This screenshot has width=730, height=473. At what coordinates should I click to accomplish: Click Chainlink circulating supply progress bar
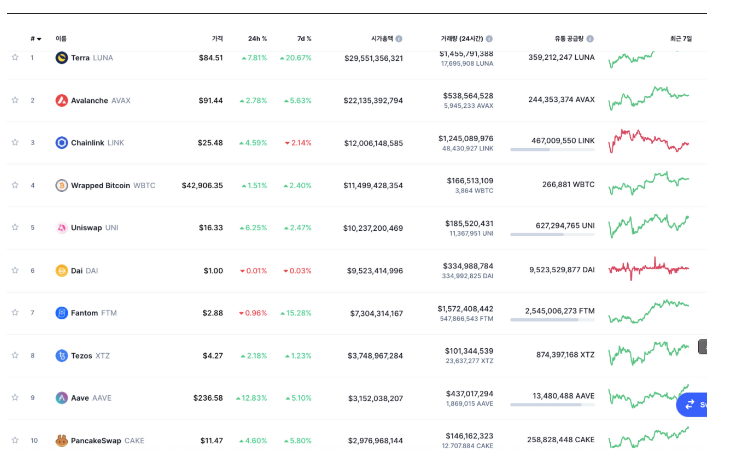click(x=552, y=149)
